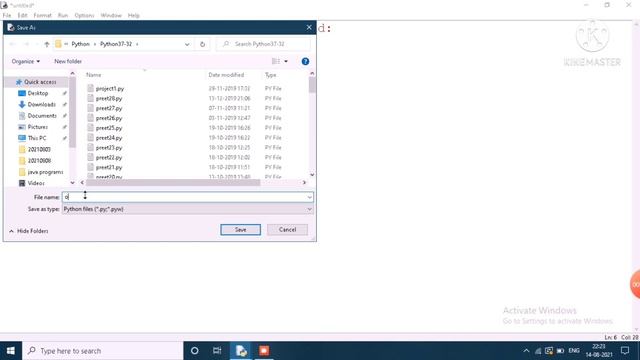Select This PC in navigation pane
This screenshot has width=640, height=360.
point(37,138)
